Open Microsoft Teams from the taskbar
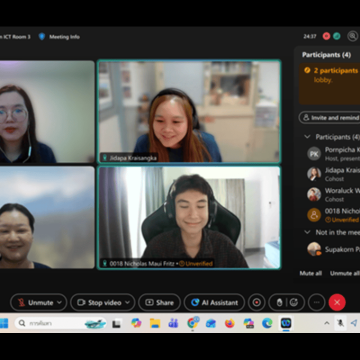The height and width of the screenshot is (360, 360). coord(173,323)
